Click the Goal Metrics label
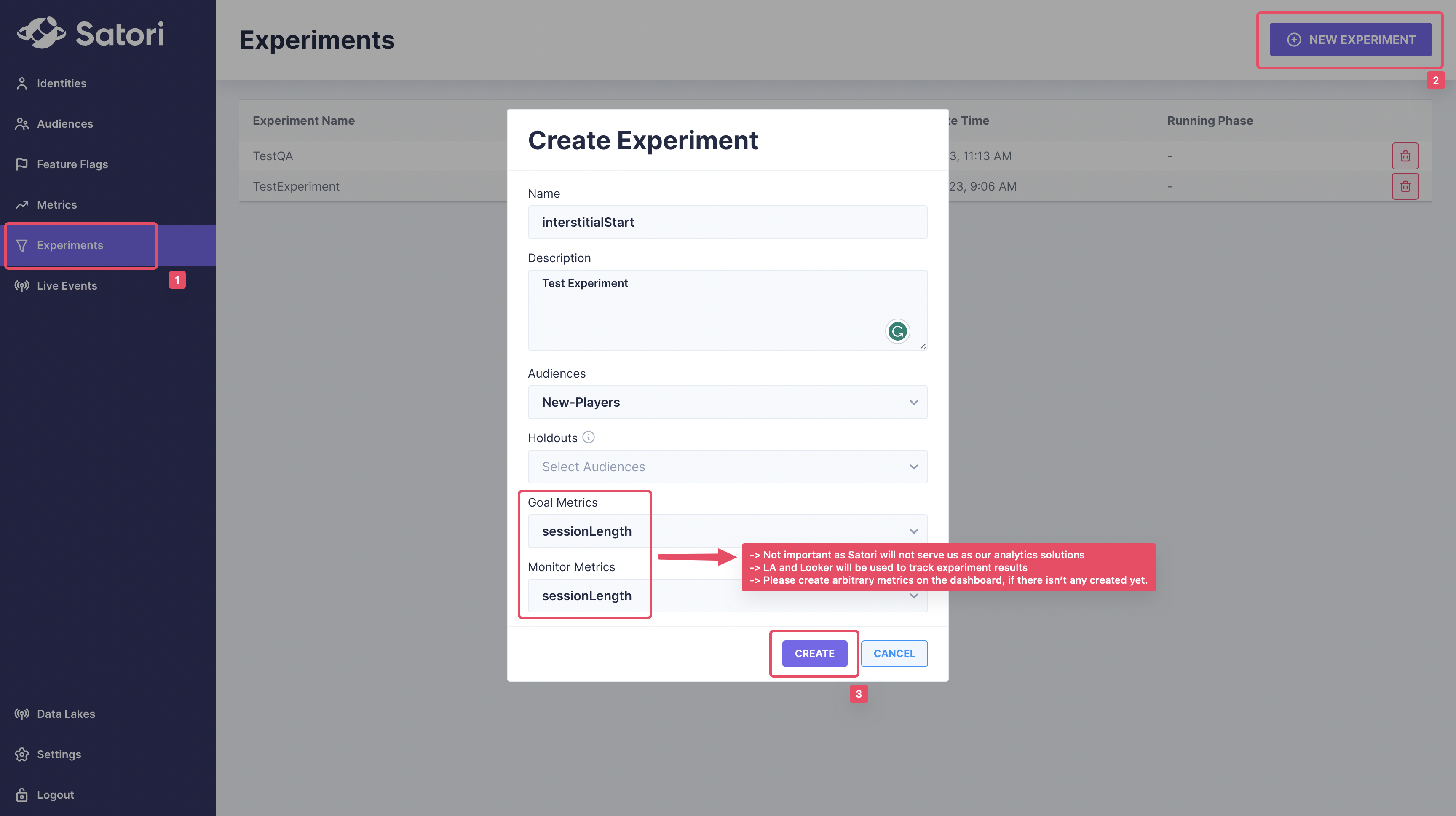This screenshot has height=816, width=1456. tap(562, 502)
